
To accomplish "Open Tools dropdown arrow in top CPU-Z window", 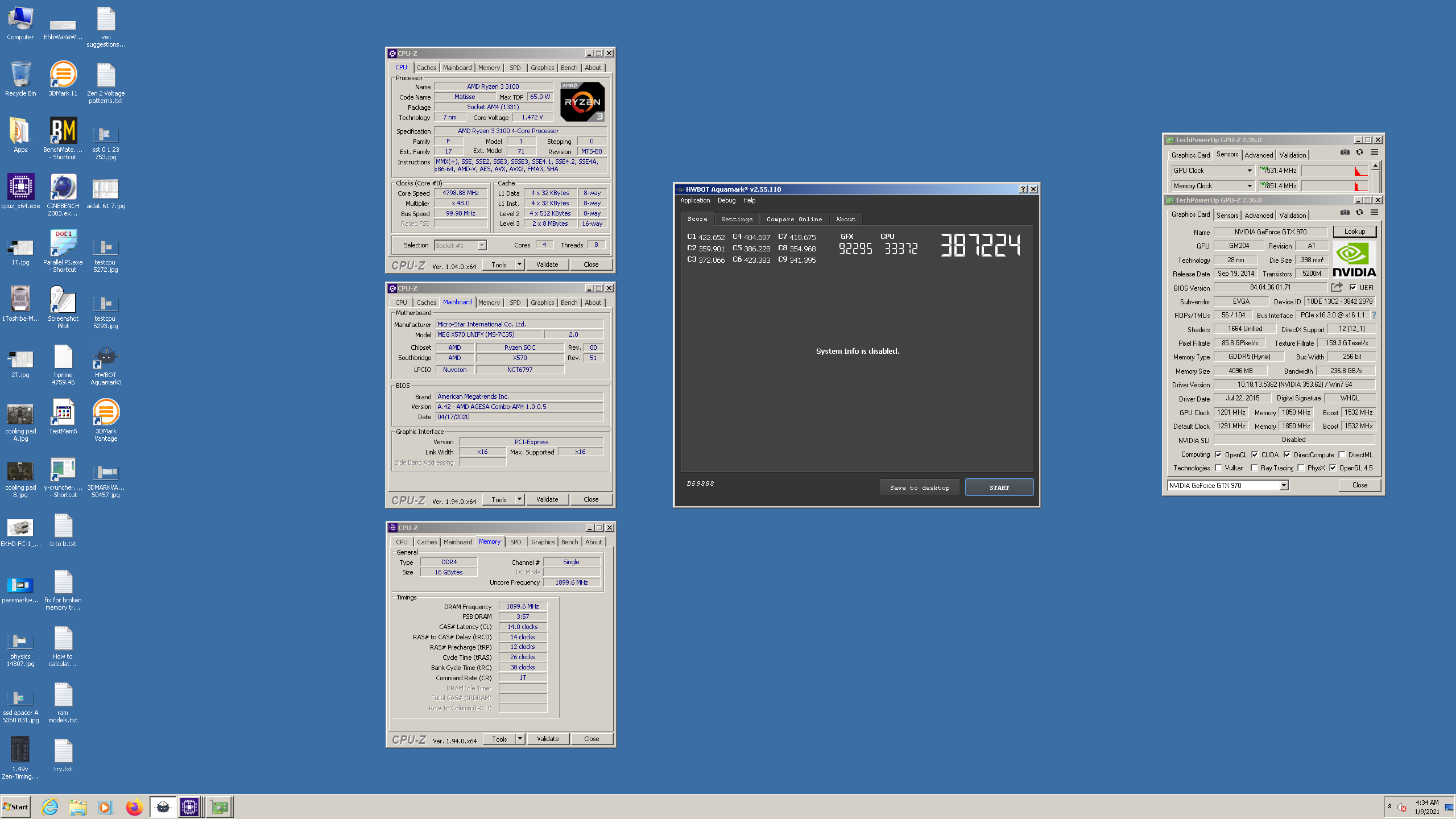I will [x=519, y=264].
